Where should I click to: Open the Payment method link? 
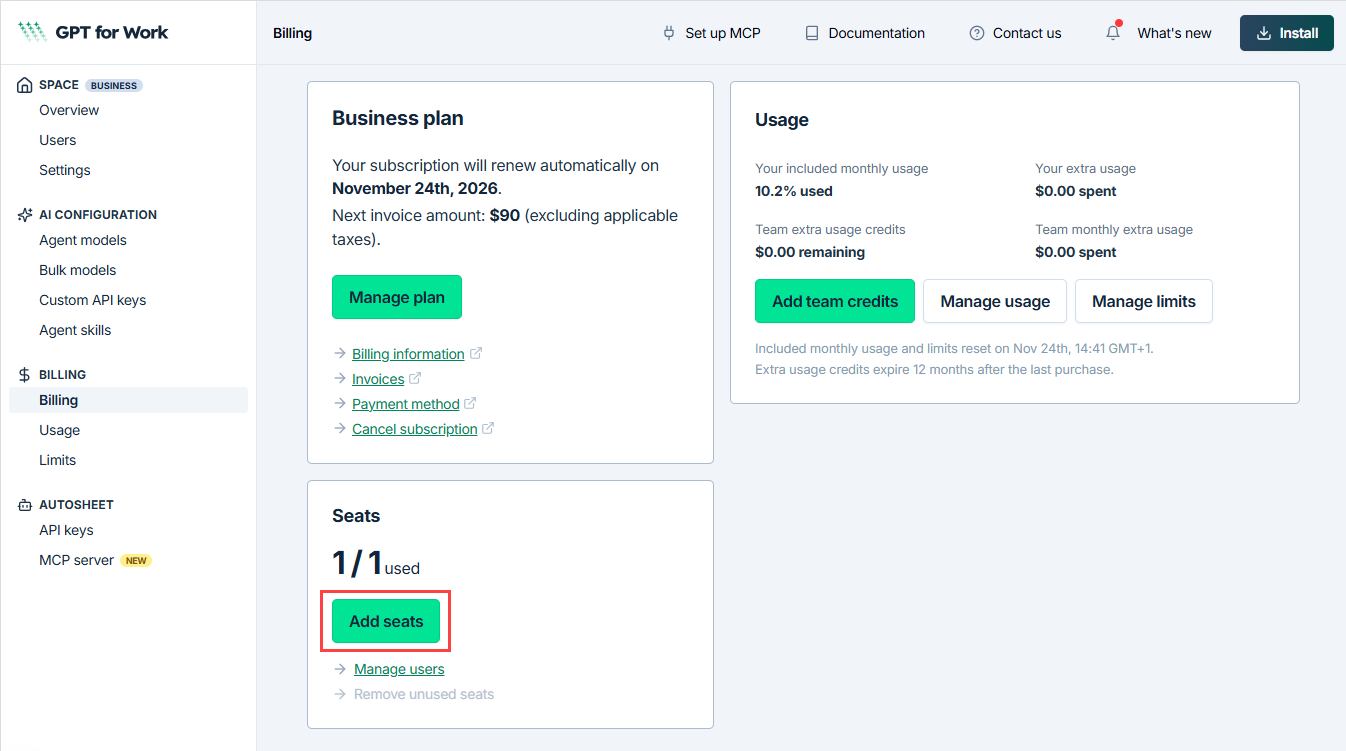click(406, 404)
